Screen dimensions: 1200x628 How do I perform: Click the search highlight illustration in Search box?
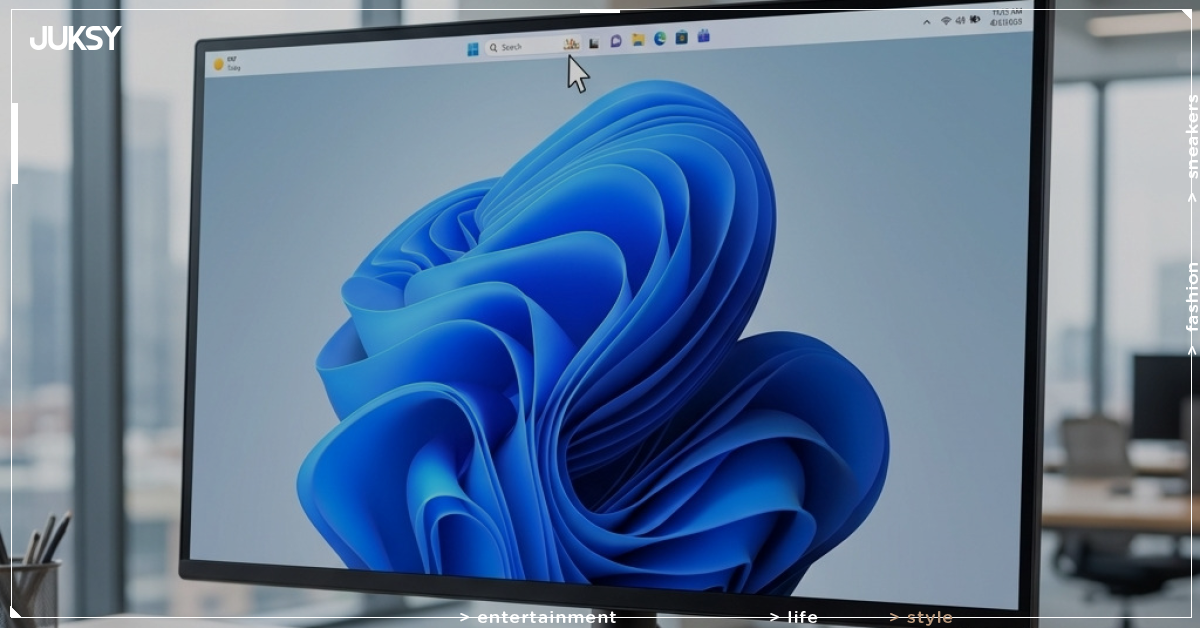point(571,44)
